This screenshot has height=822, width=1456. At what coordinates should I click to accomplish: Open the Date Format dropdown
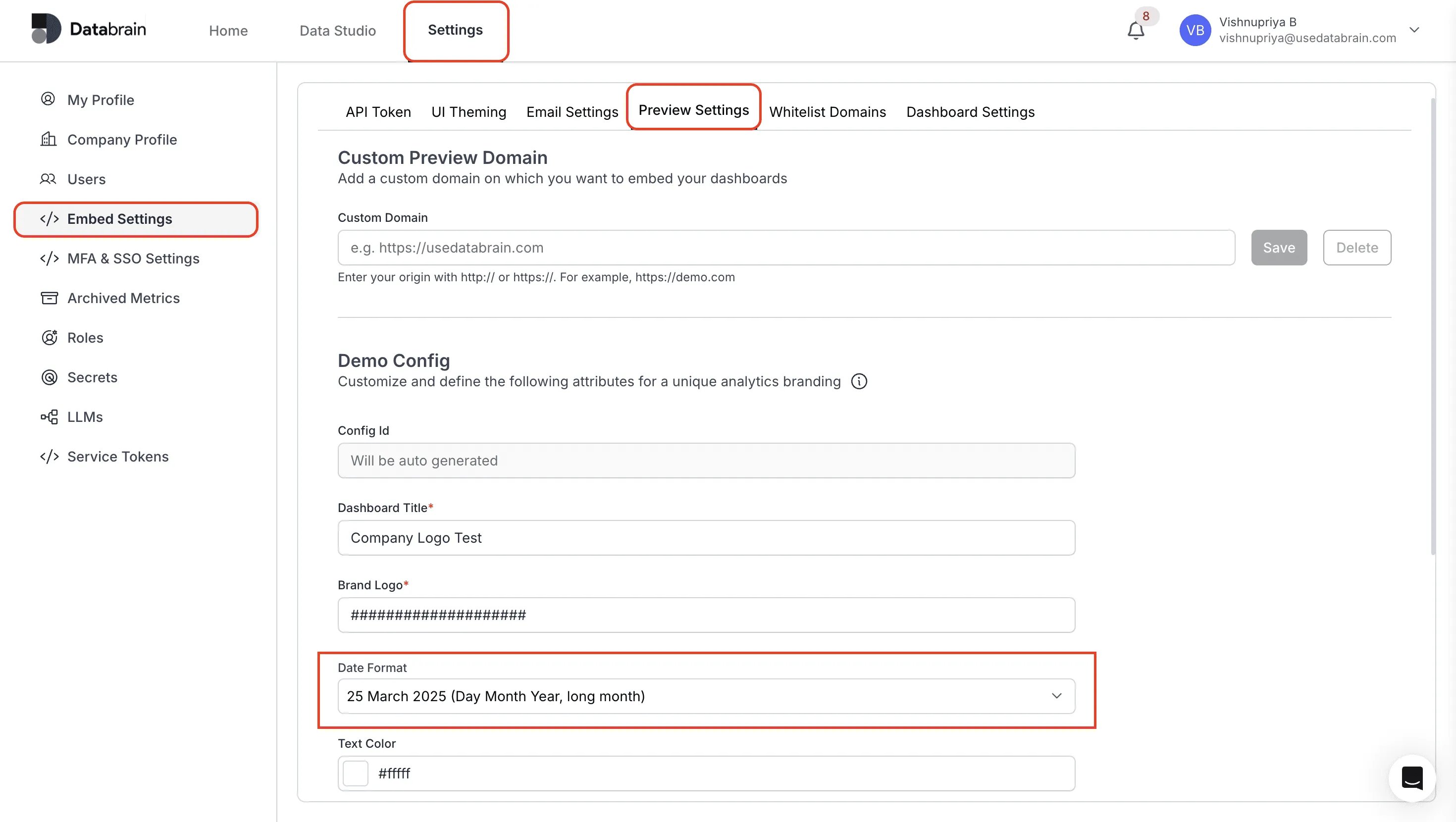[707, 696]
